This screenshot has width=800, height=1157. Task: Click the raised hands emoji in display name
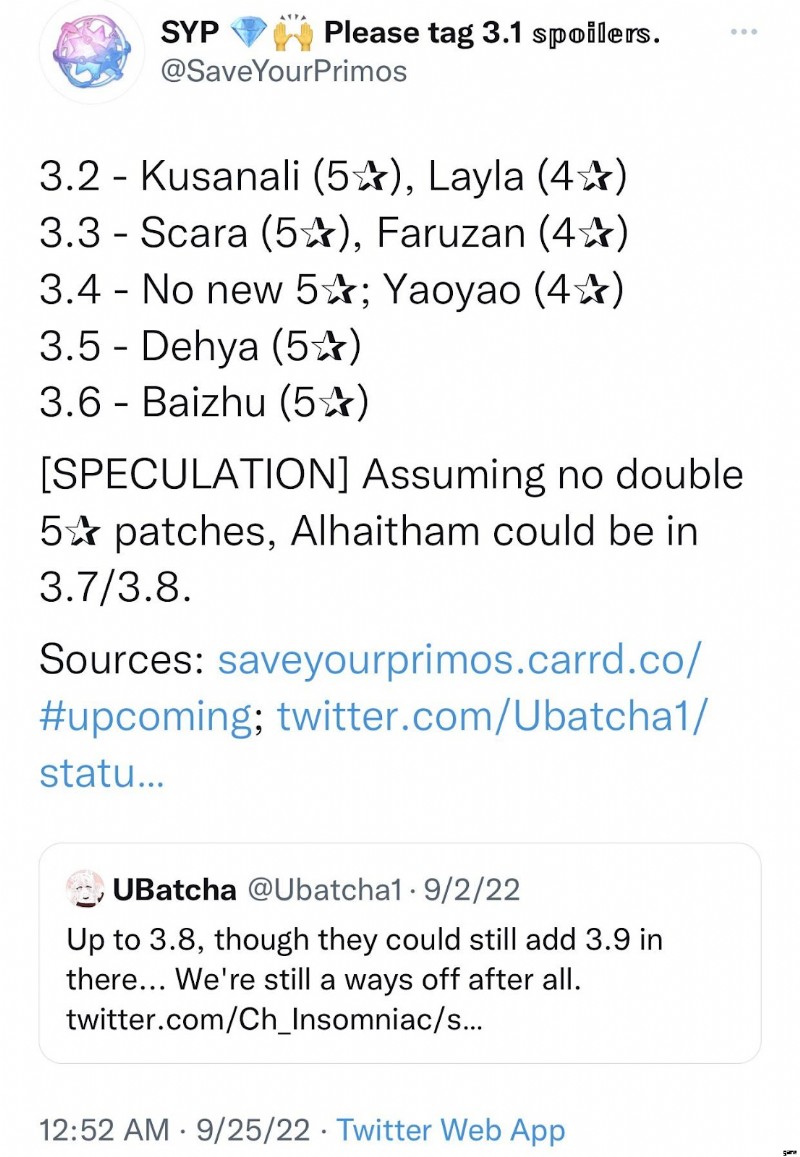[290, 32]
